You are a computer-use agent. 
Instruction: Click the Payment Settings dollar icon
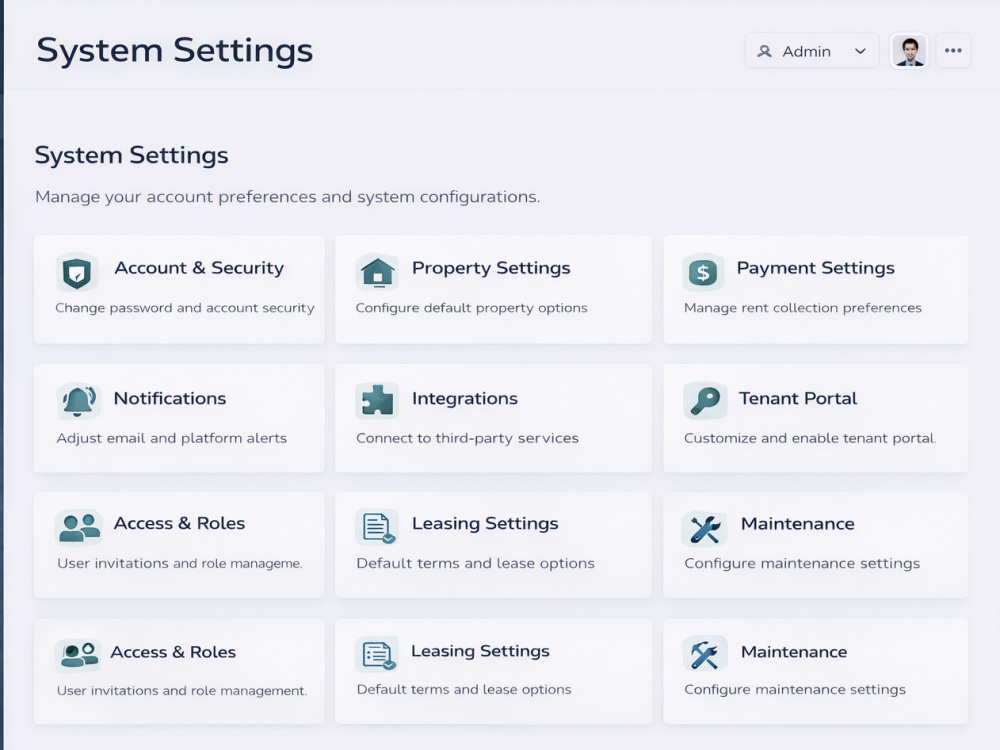(703, 272)
